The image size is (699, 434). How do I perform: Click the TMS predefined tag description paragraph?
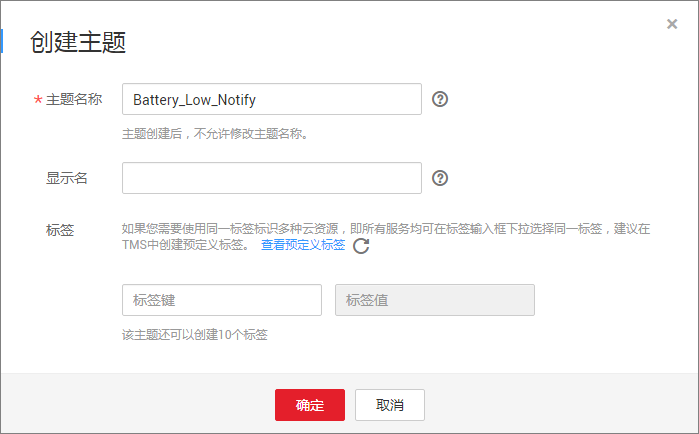click(x=386, y=237)
